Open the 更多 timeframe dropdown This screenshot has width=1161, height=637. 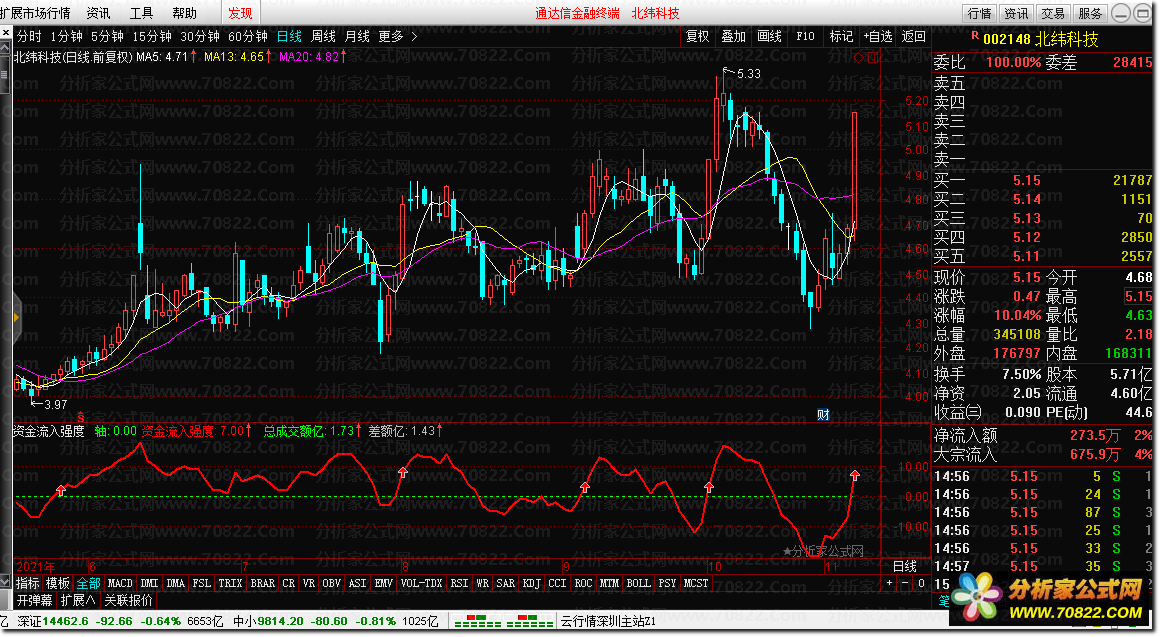[x=391, y=36]
